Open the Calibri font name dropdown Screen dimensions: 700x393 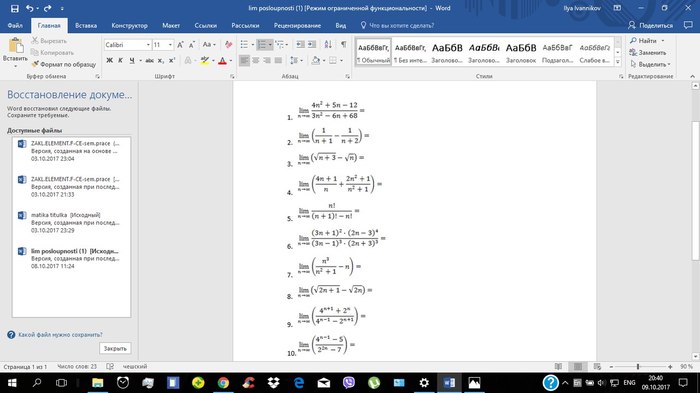pyautogui.click(x=148, y=45)
